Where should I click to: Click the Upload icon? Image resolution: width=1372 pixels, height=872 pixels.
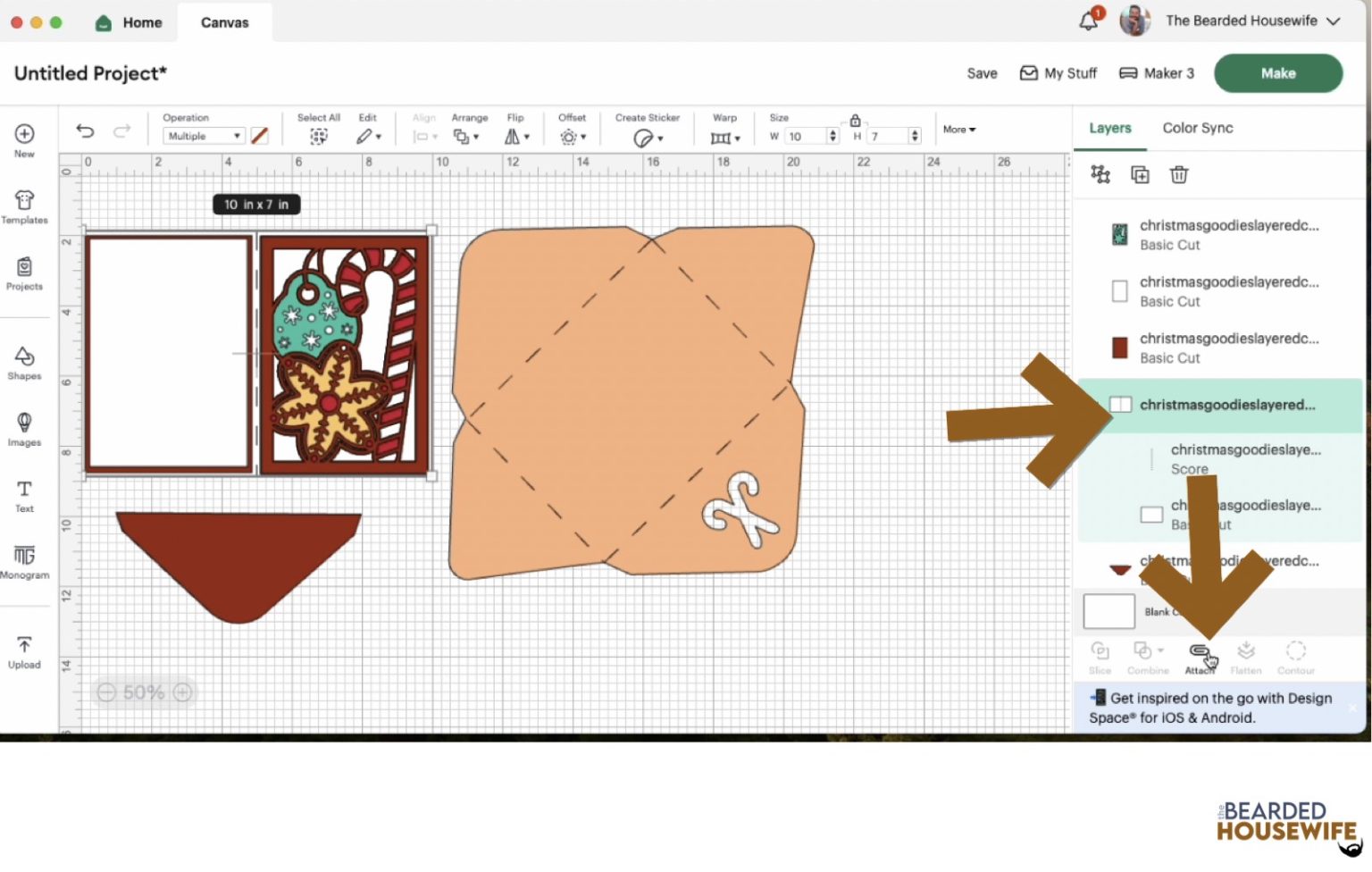point(24,652)
